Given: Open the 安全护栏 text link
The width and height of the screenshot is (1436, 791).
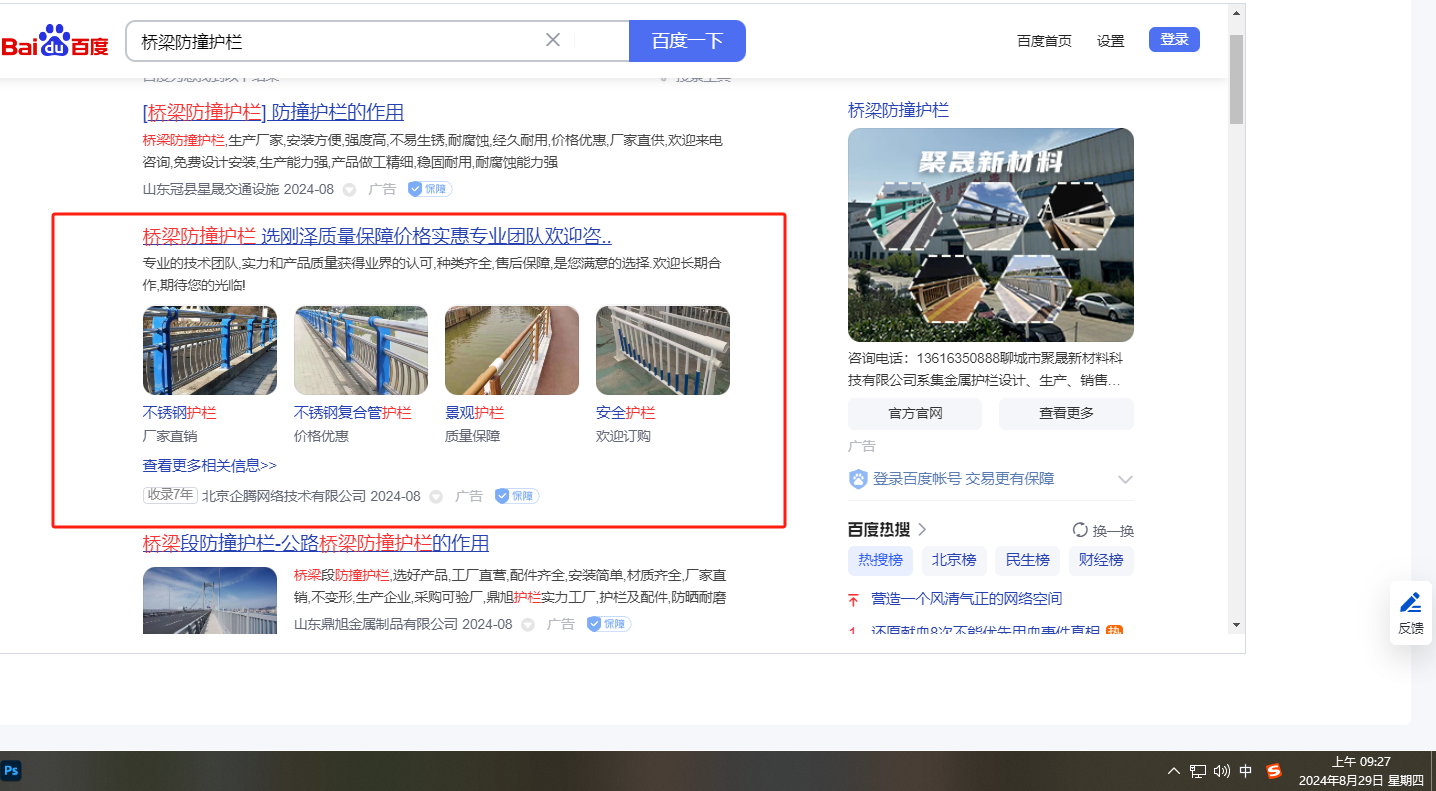Looking at the screenshot, I should click(626, 413).
